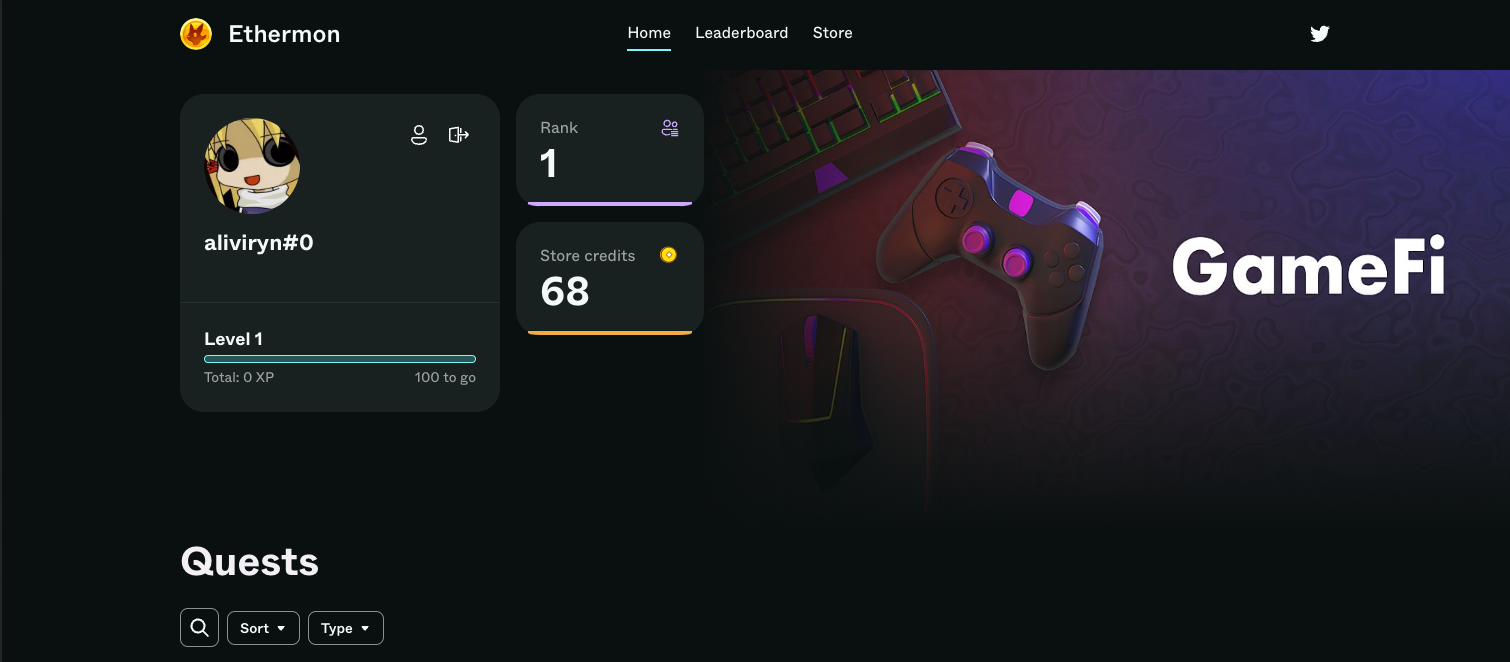Select the Home navigation tab

click(649, 33)
